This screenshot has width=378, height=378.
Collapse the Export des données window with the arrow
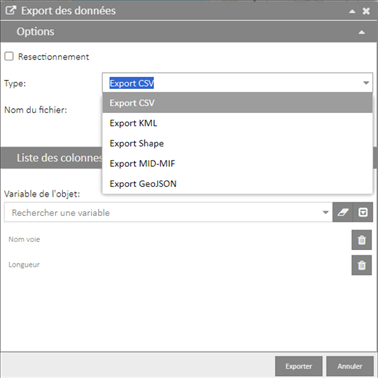tap(352, 11)
